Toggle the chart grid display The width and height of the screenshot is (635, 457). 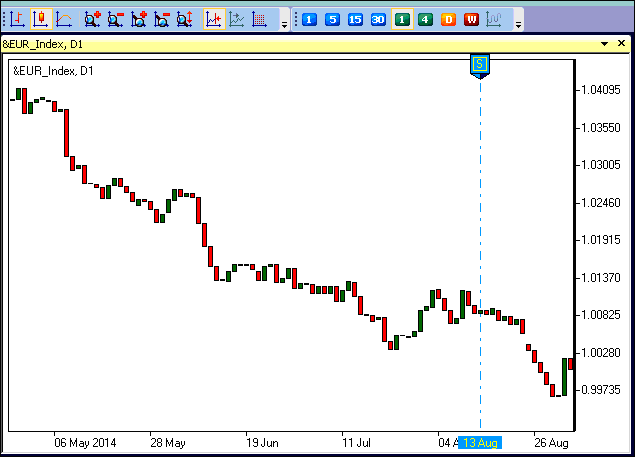tap(260, 19)
